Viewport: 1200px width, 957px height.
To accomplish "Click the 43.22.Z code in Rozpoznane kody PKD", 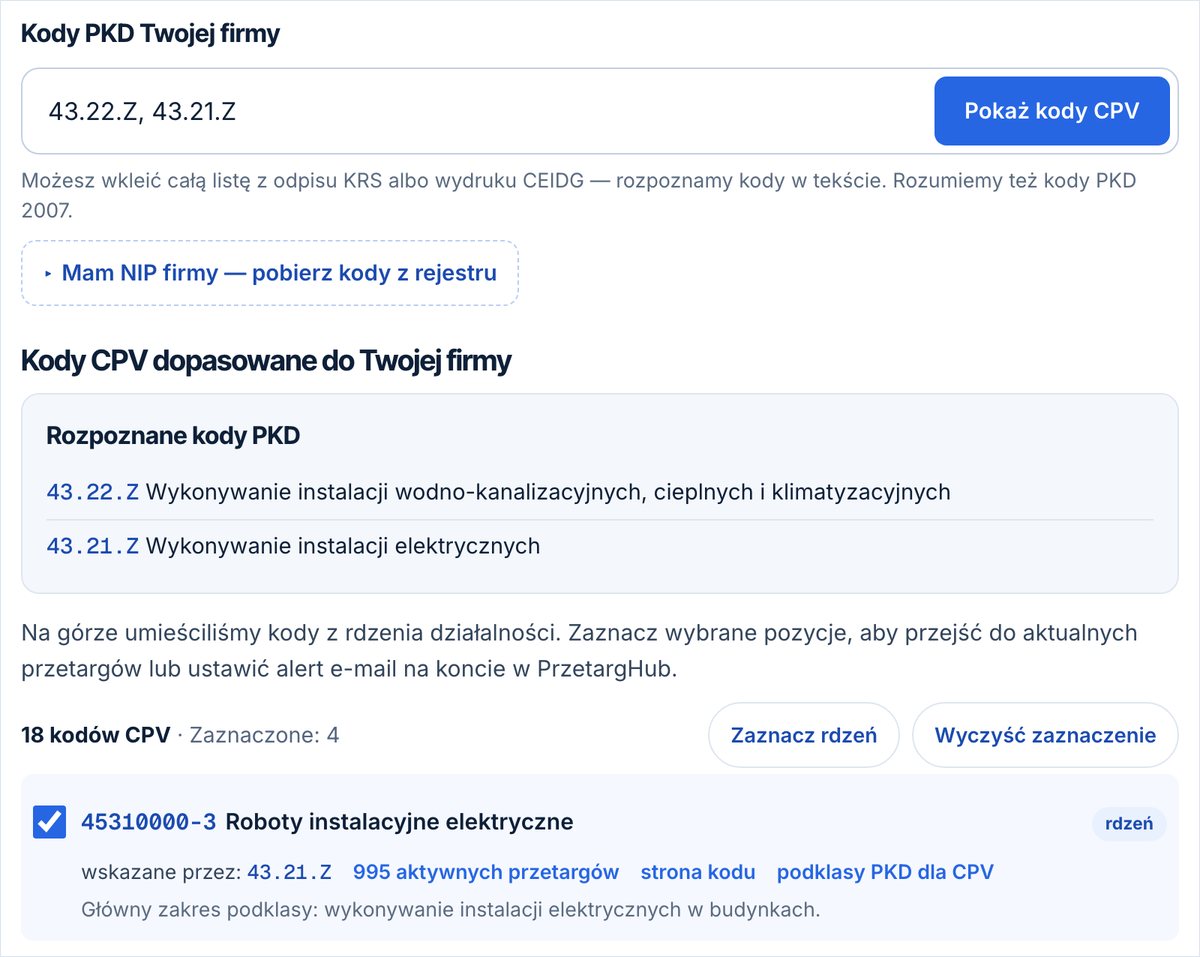I will click(x=93, y=492).
